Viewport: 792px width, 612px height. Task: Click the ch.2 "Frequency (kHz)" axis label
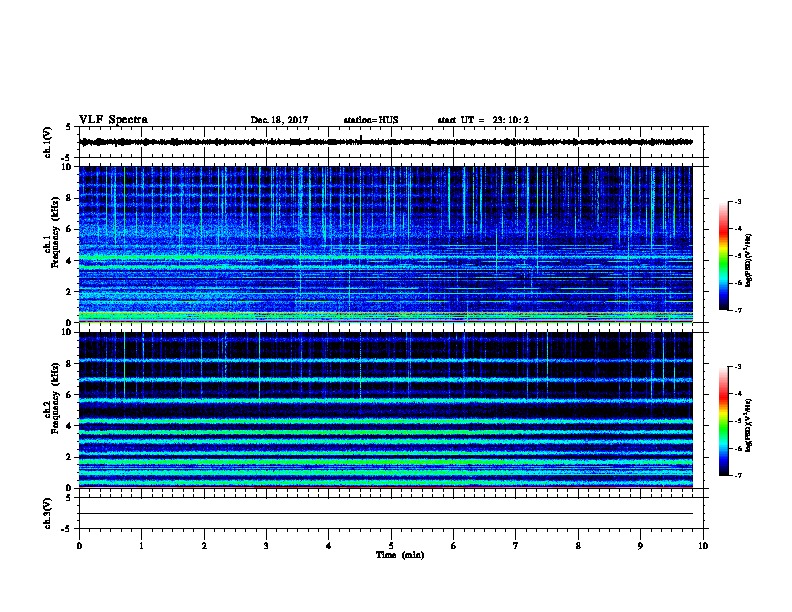pos(55,398)
